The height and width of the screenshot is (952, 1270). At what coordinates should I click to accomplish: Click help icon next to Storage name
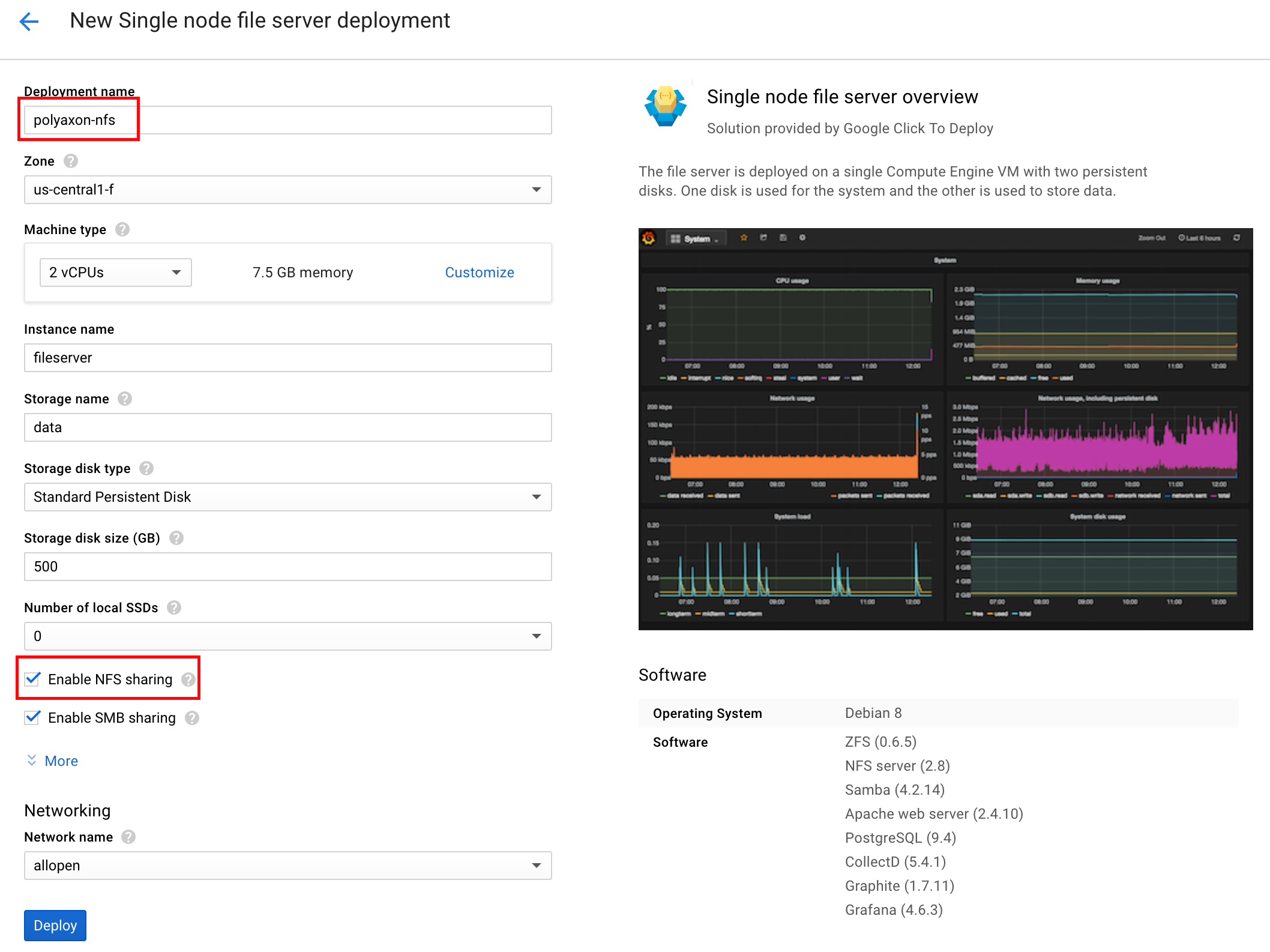125,399
